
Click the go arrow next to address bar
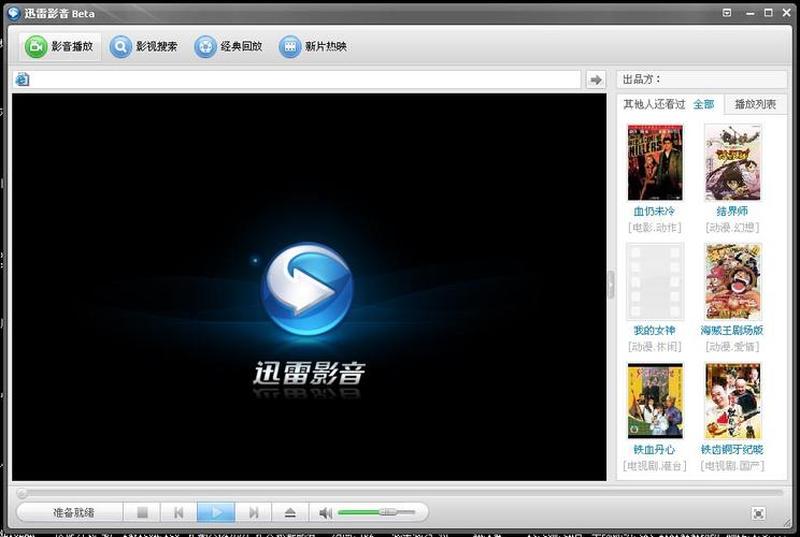(595, 80)
